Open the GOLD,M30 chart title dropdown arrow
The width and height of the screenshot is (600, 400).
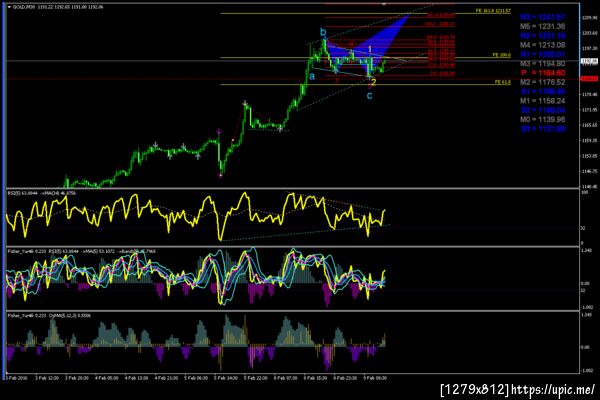9,7
